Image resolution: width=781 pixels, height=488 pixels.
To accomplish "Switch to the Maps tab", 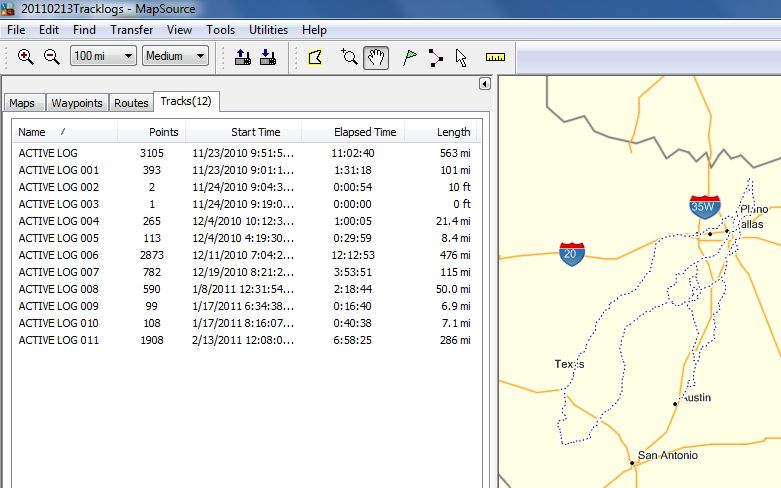I will click(22, 103).
